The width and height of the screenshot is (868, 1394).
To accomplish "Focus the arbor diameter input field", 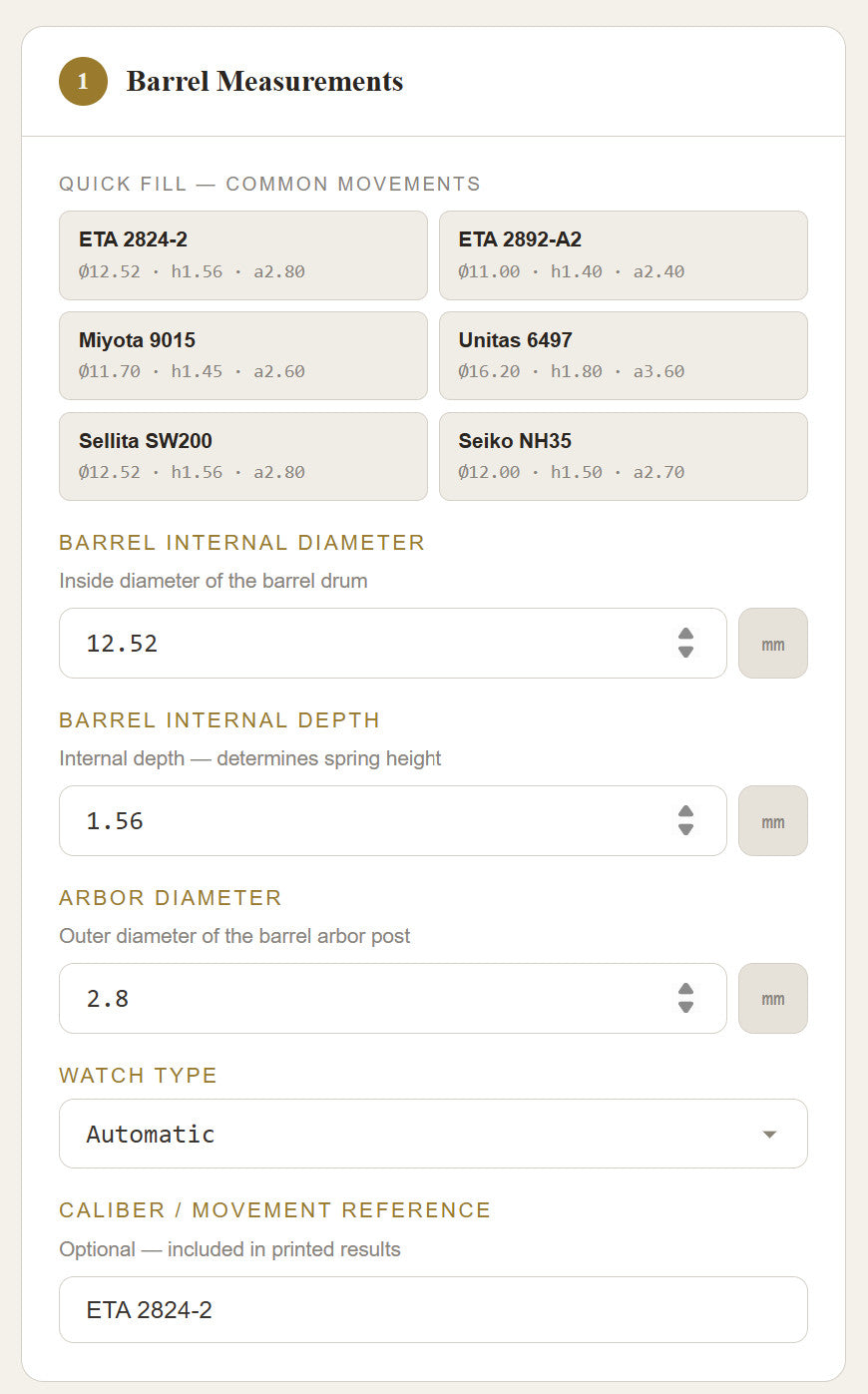I will point(393,998).
